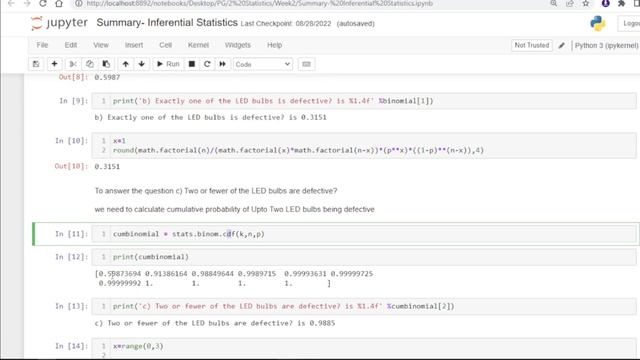Viewport: 640px width, 360px height.
Task: Open the Insert menu
Action: click(134, 45)
